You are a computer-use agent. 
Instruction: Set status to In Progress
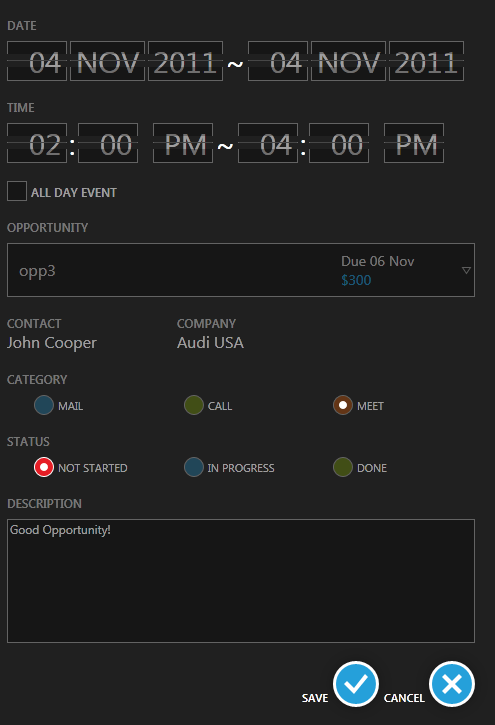(x=194, y=467)
